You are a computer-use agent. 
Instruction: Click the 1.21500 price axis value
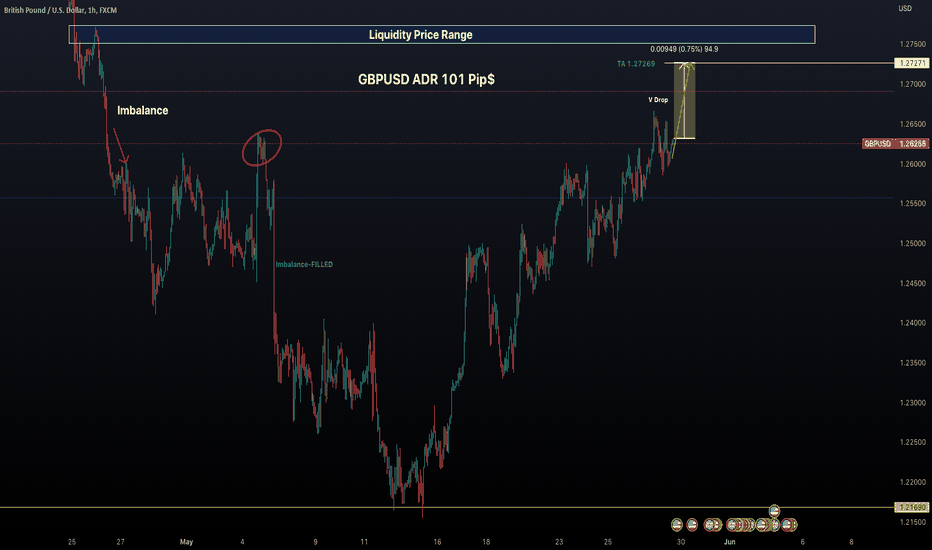click(x=912, y=522)
